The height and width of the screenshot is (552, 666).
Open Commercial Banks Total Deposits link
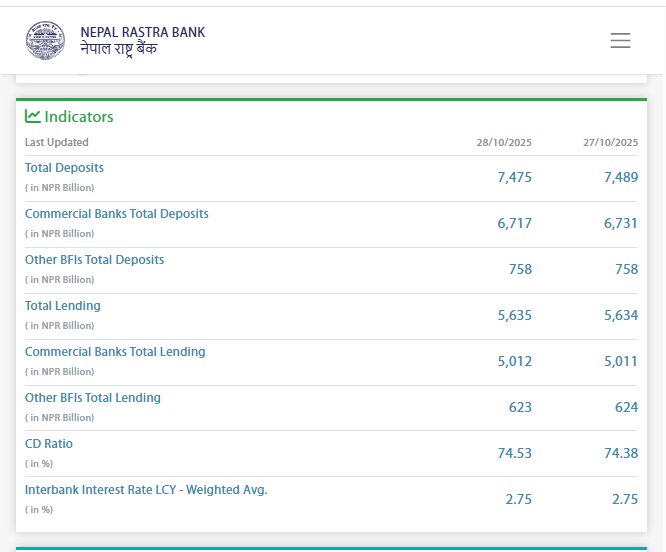[116, 214]
